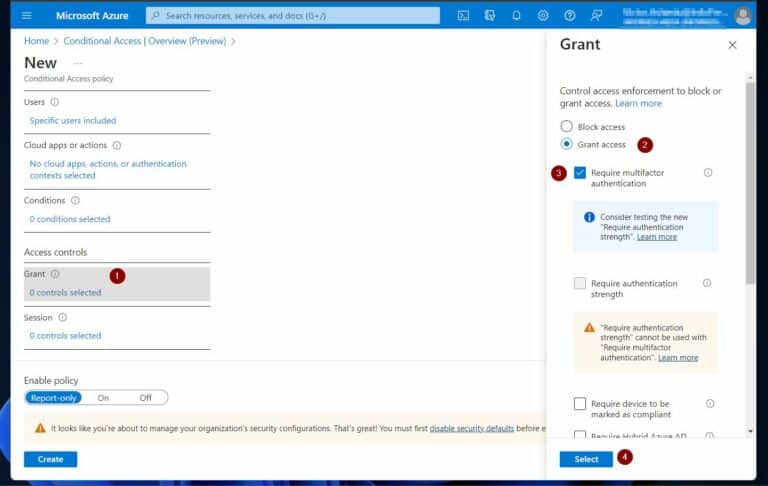This screenshot has height=486, width=768.
Task: Check Require device to be marked compliant
Action: tap(580, 404)
